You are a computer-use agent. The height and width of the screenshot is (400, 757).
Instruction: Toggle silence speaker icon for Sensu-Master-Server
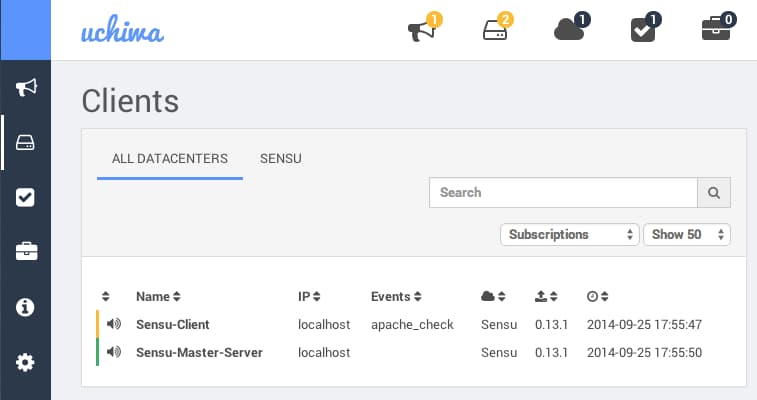click(114, 352)
